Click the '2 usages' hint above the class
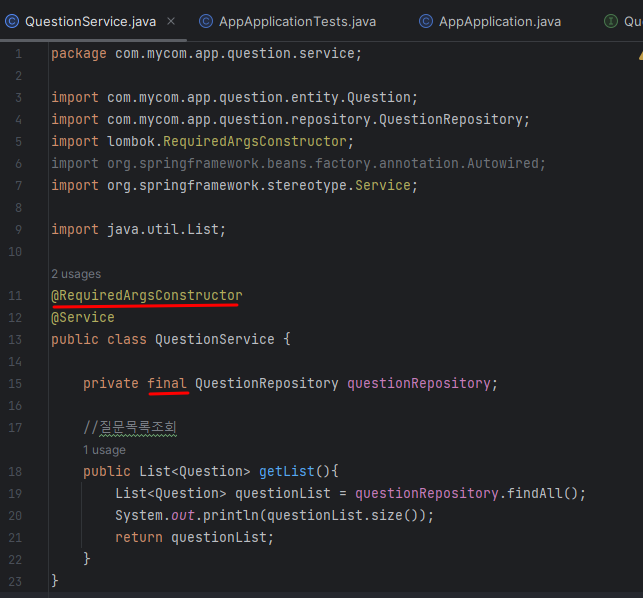Viewport: 643px width, 598px height. click(x=76, y=274)
